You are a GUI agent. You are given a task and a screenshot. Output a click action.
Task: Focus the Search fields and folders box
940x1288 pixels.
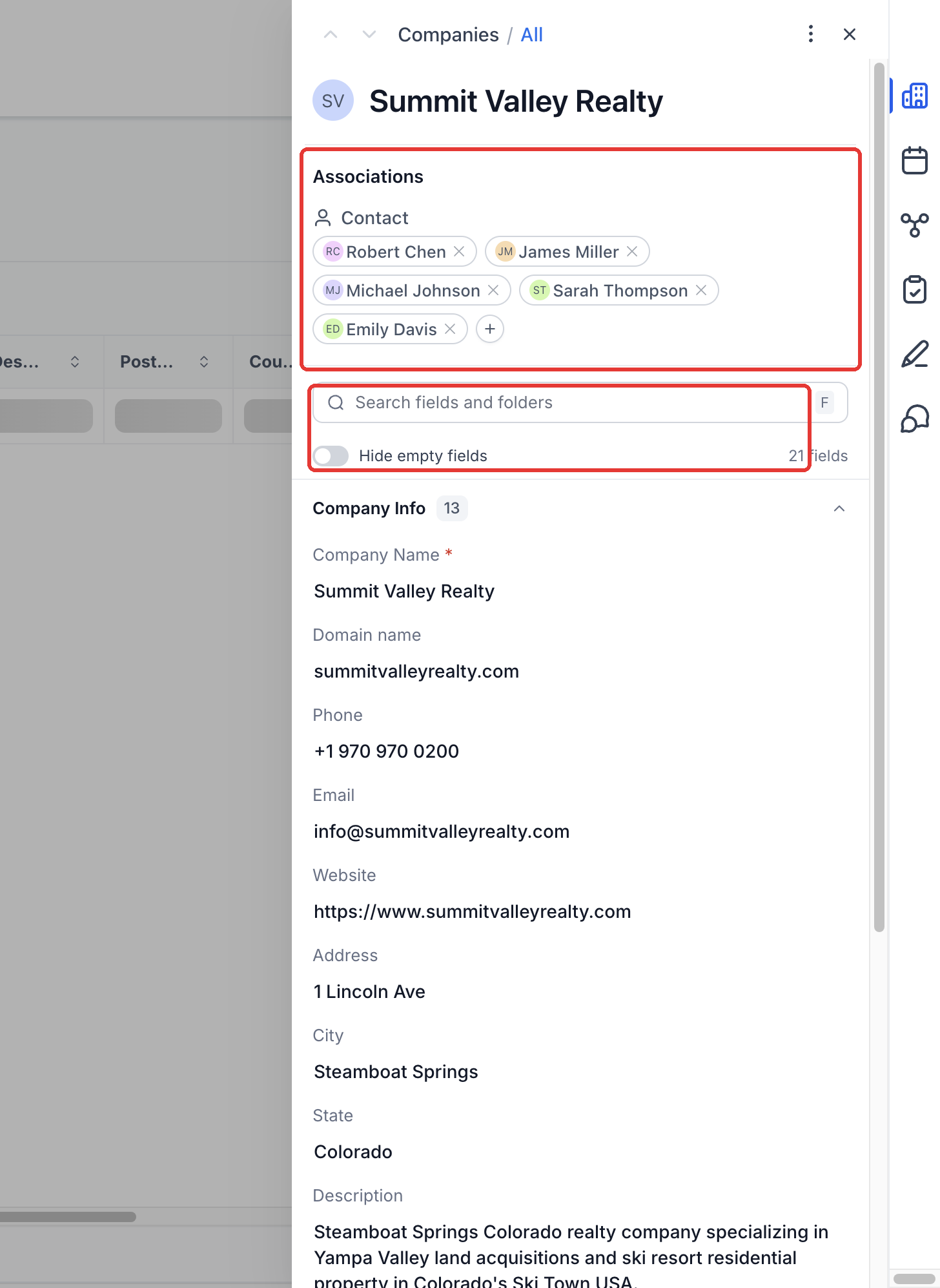pos(580,402)
